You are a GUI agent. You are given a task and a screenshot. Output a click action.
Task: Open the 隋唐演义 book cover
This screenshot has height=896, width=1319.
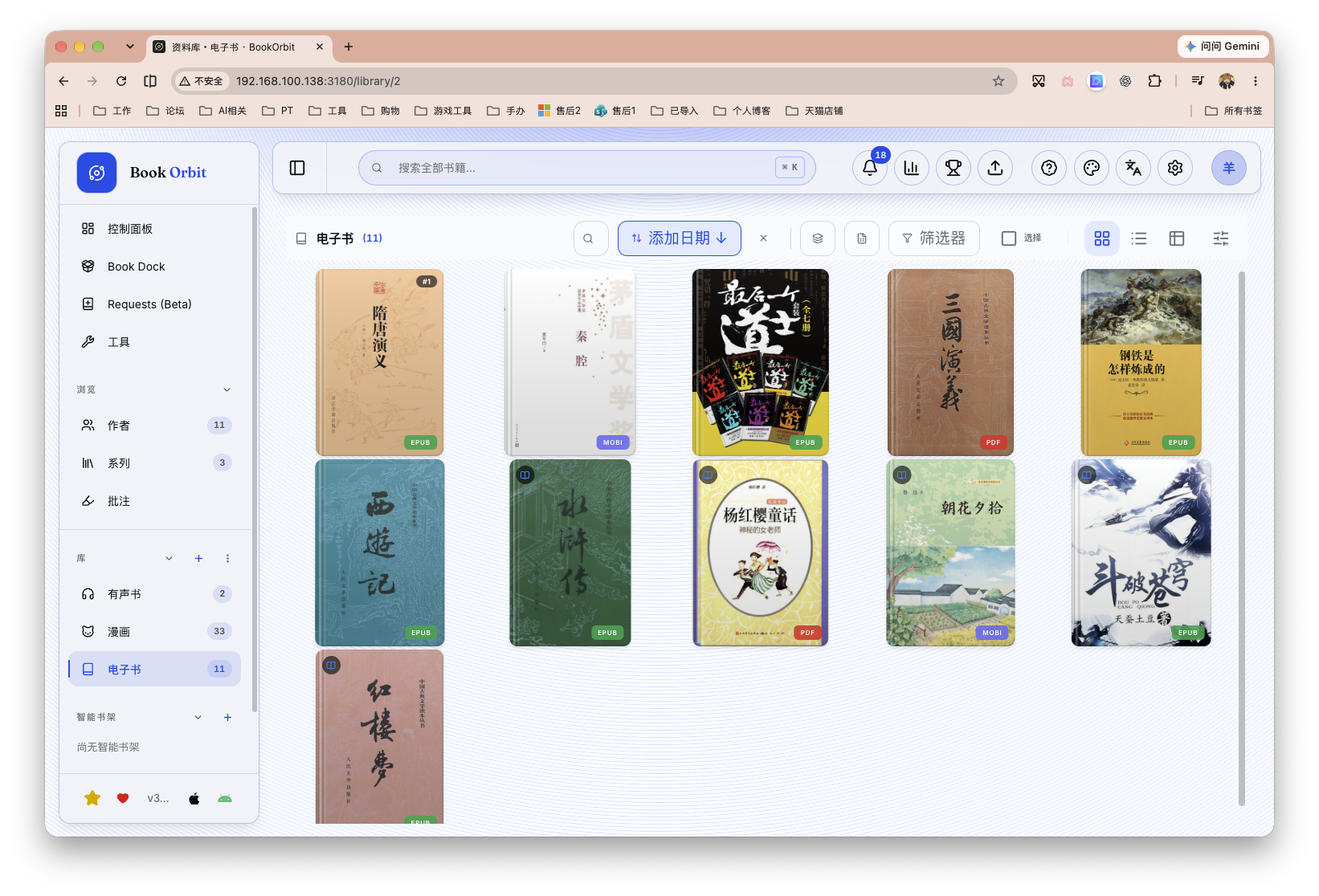(x=379, y=362)
